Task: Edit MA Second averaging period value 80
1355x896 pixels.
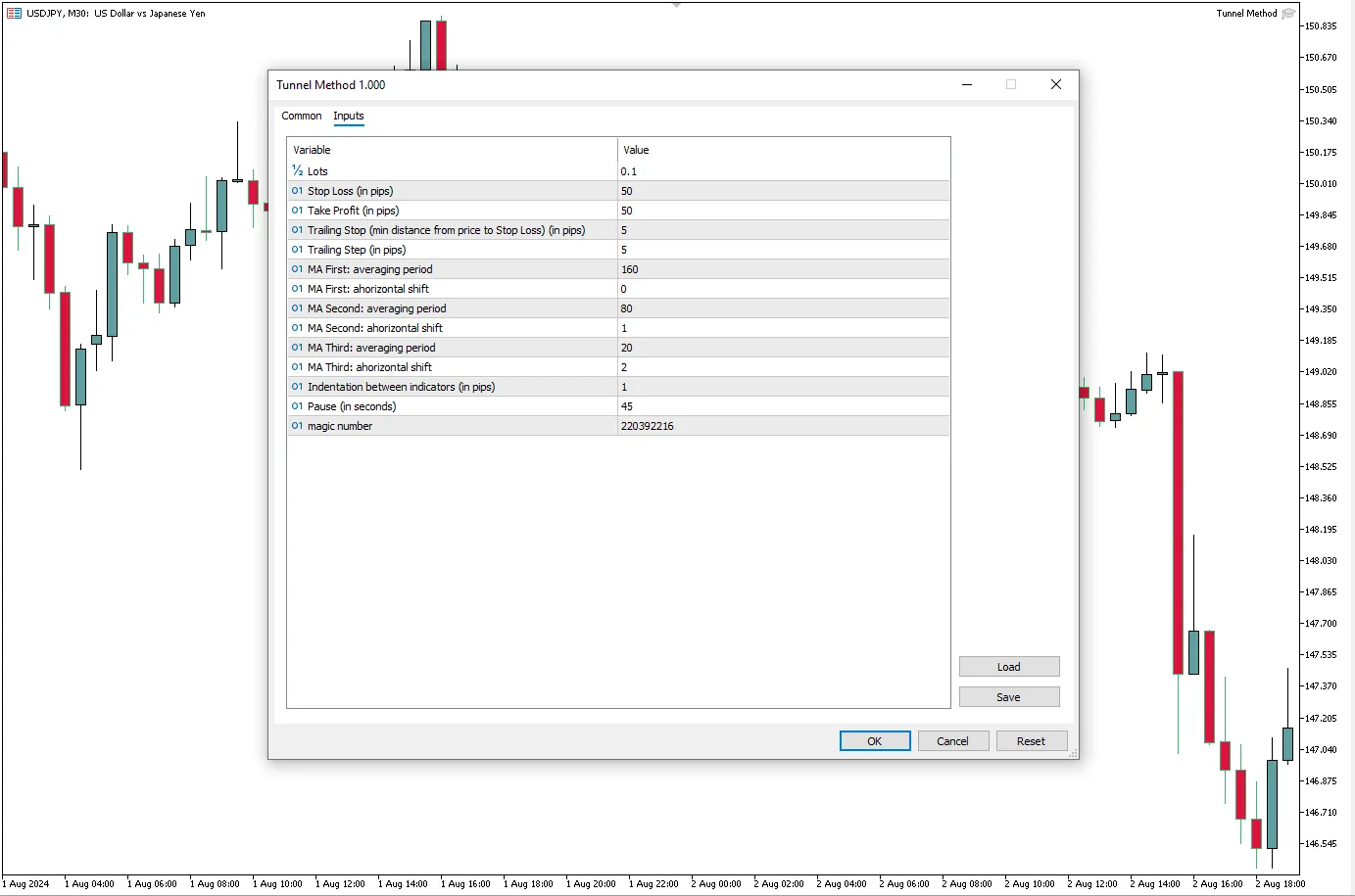Action: click(x=784, y=308)
